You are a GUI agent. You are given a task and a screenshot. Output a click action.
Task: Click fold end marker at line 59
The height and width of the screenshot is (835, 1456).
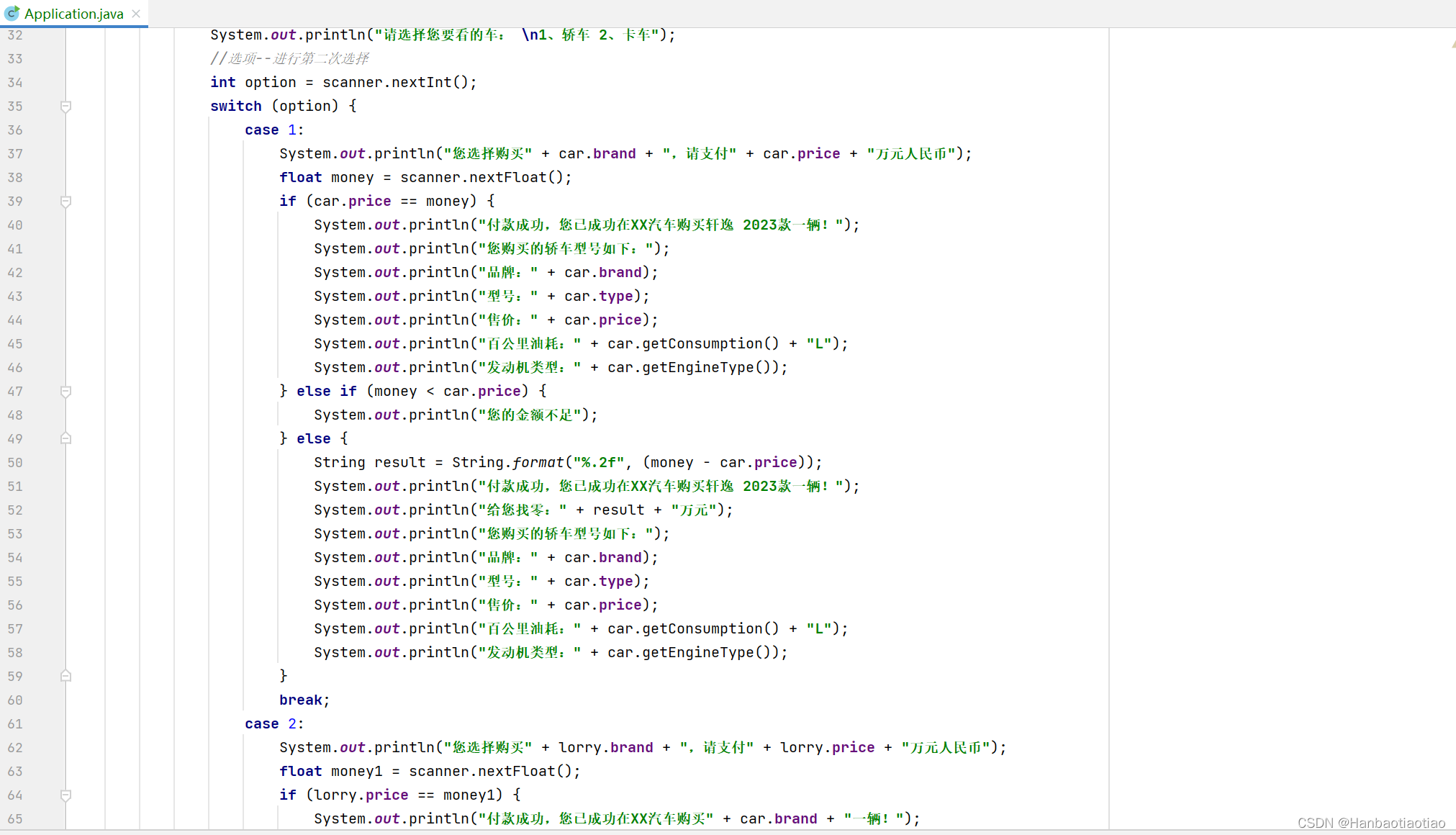pos(65,676)
